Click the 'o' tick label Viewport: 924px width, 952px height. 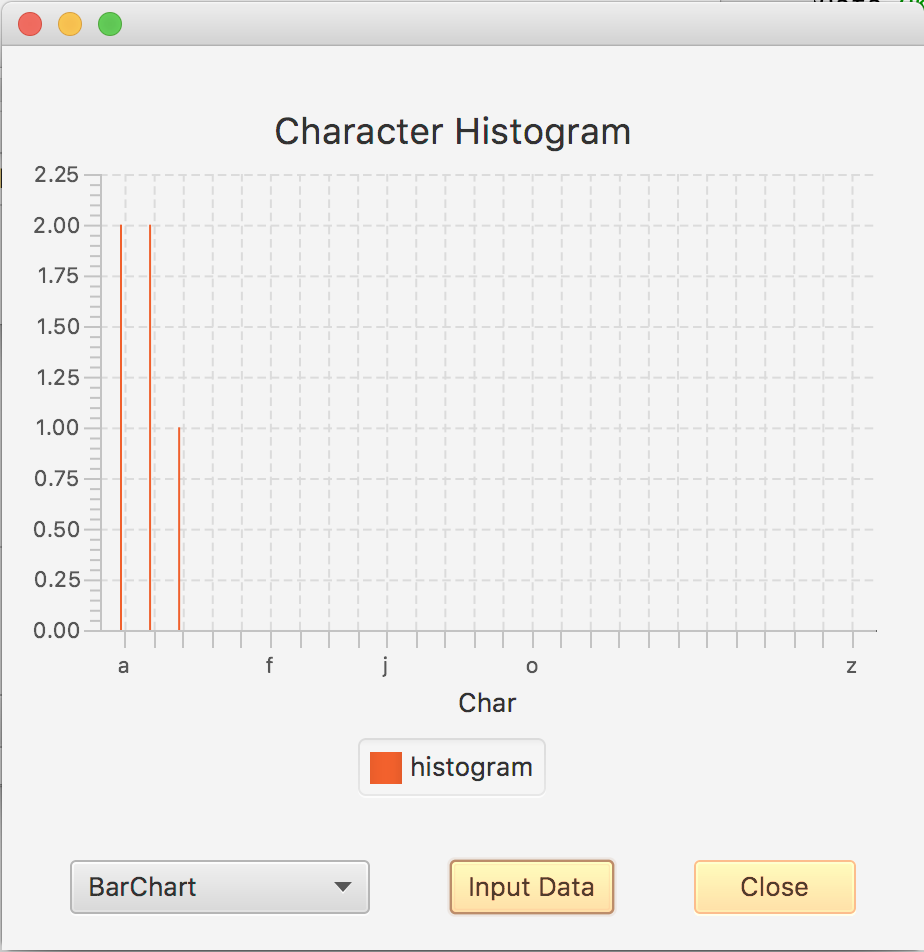click(531, 665)
